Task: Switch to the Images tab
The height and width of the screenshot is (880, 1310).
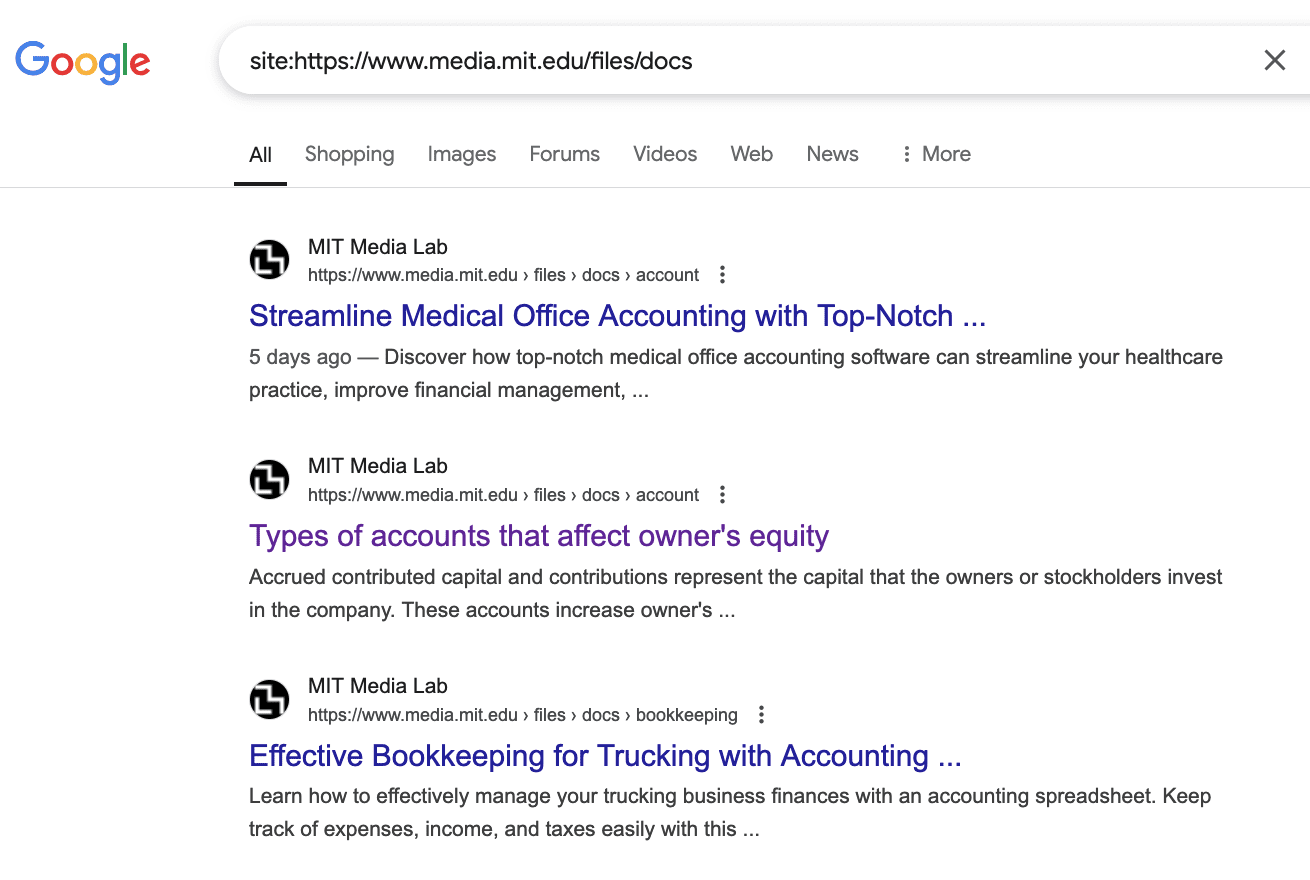Action: [461, 154]
